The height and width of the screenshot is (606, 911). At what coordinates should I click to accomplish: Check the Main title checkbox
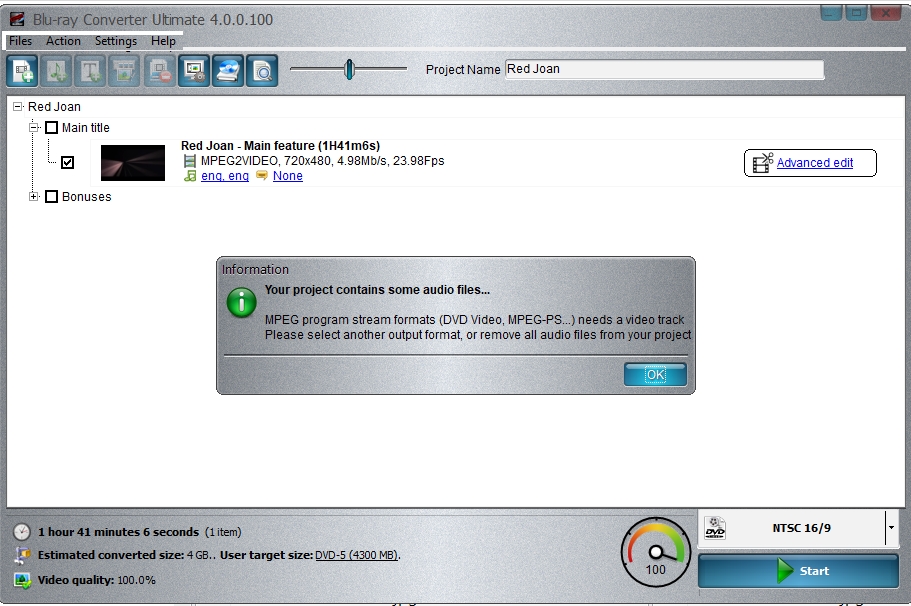click(52, 128)
